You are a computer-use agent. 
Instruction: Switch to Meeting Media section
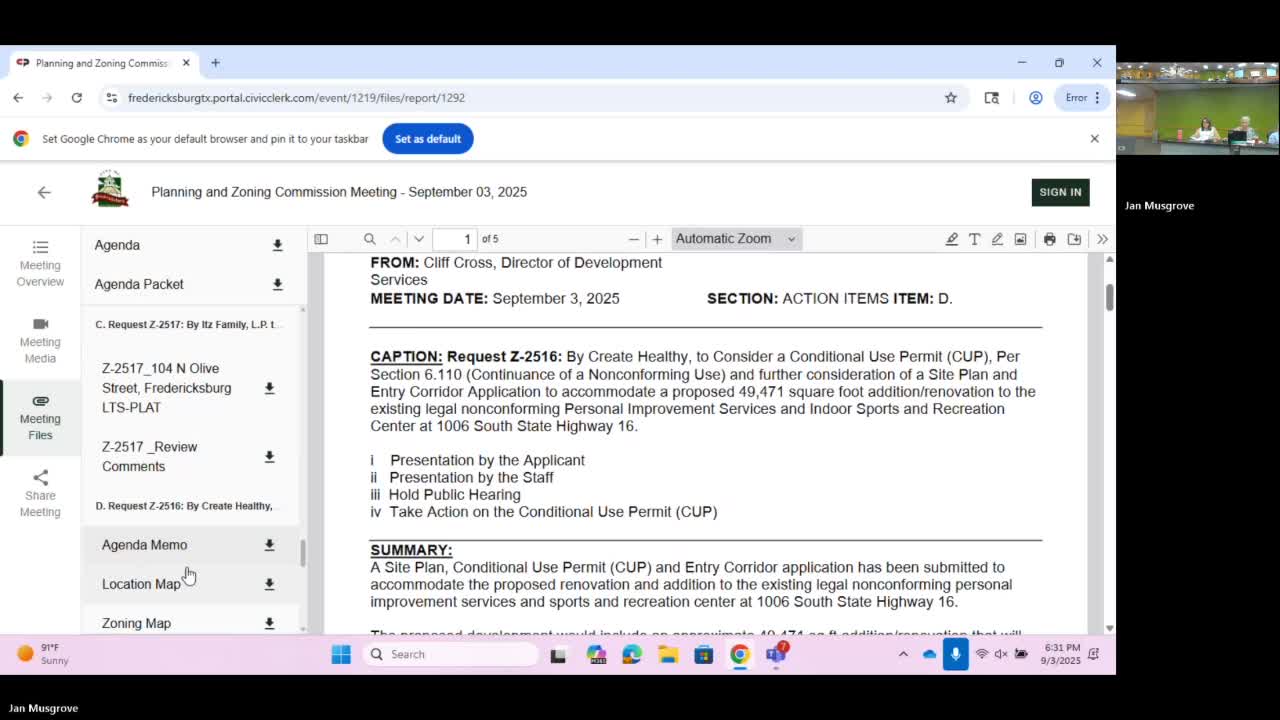pyautogui.click(x=40, y=340)
